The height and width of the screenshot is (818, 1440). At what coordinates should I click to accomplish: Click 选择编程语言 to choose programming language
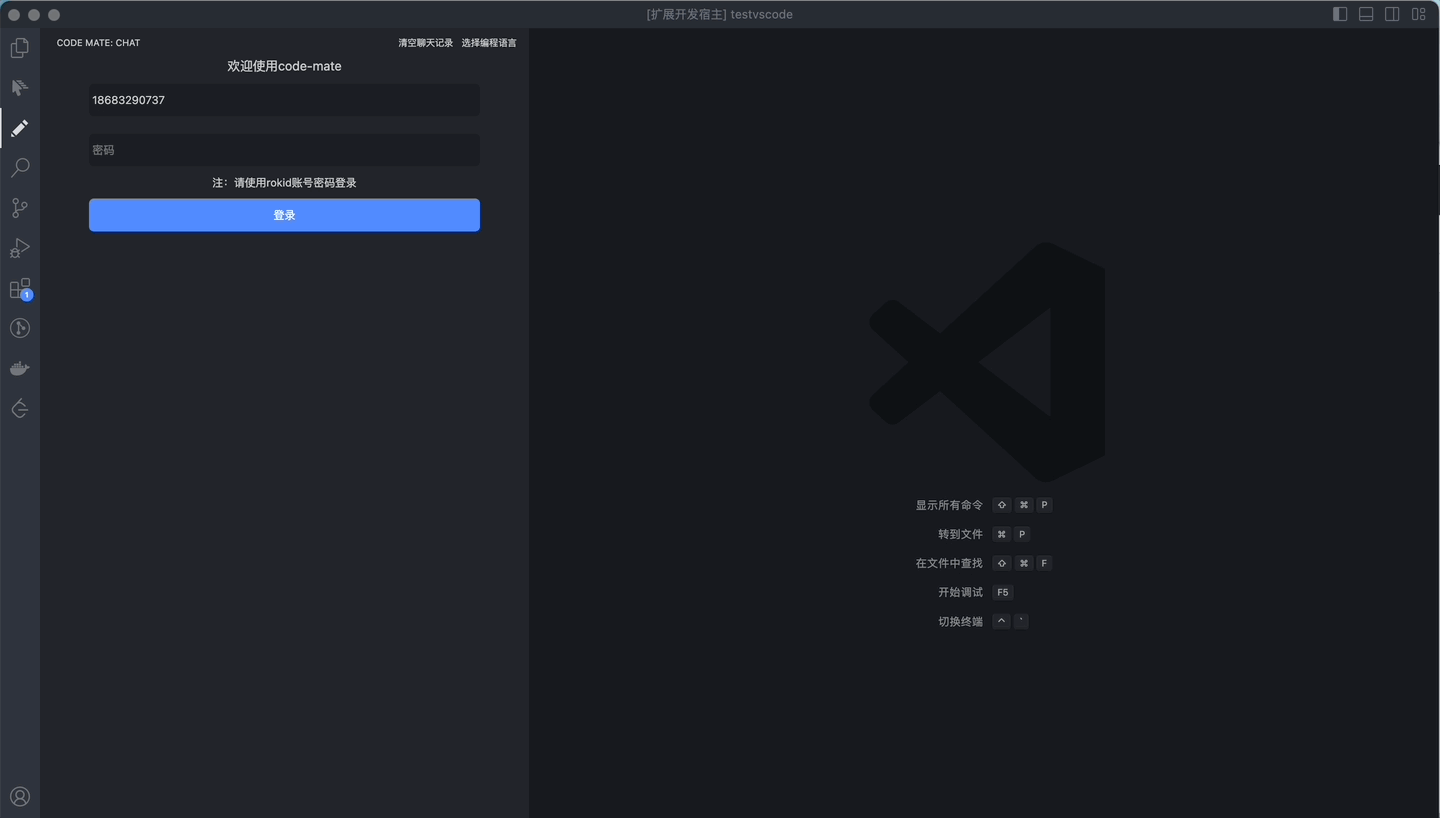(x=489, y=43)
